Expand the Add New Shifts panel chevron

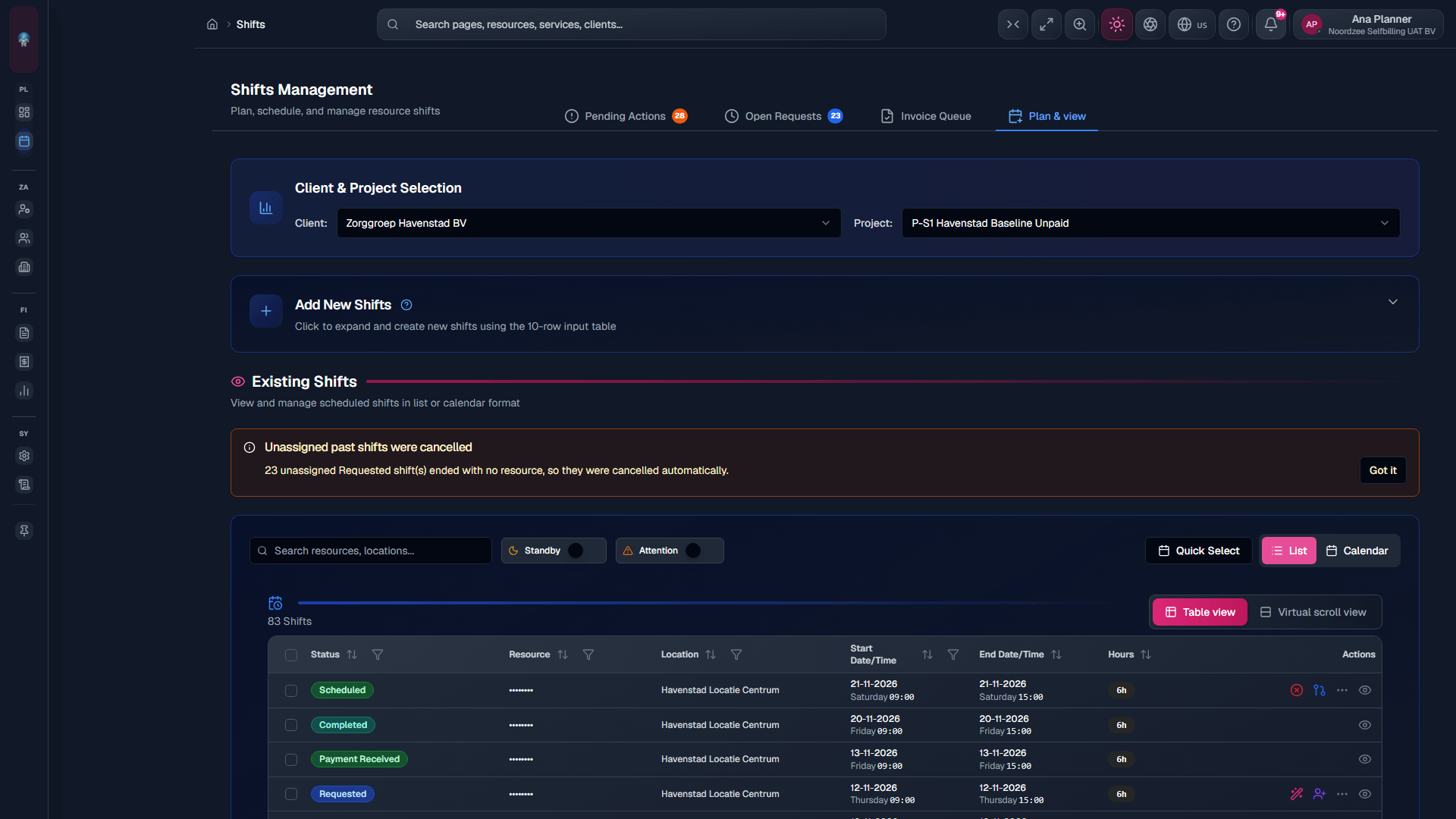click(x=1393, y=302)
